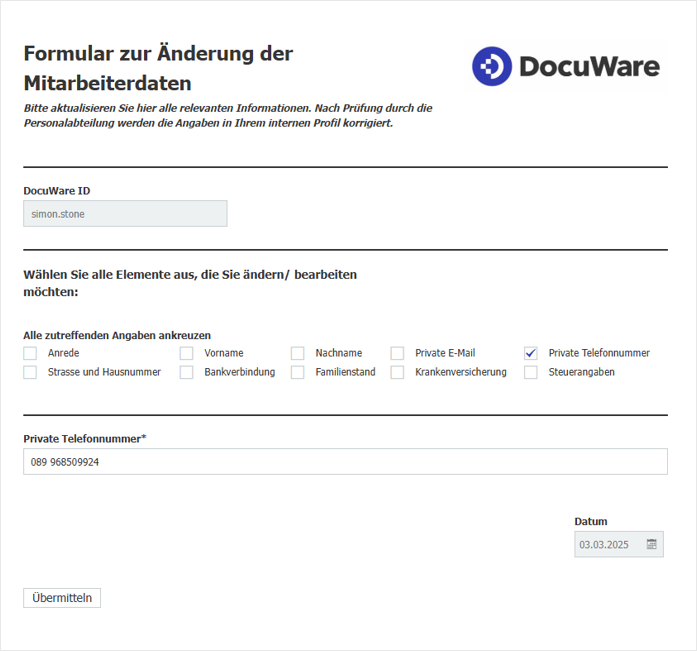Click the DocuWare ID field with simon.stone
This screenshot has height=651, width=697.
tap(125, 213)
